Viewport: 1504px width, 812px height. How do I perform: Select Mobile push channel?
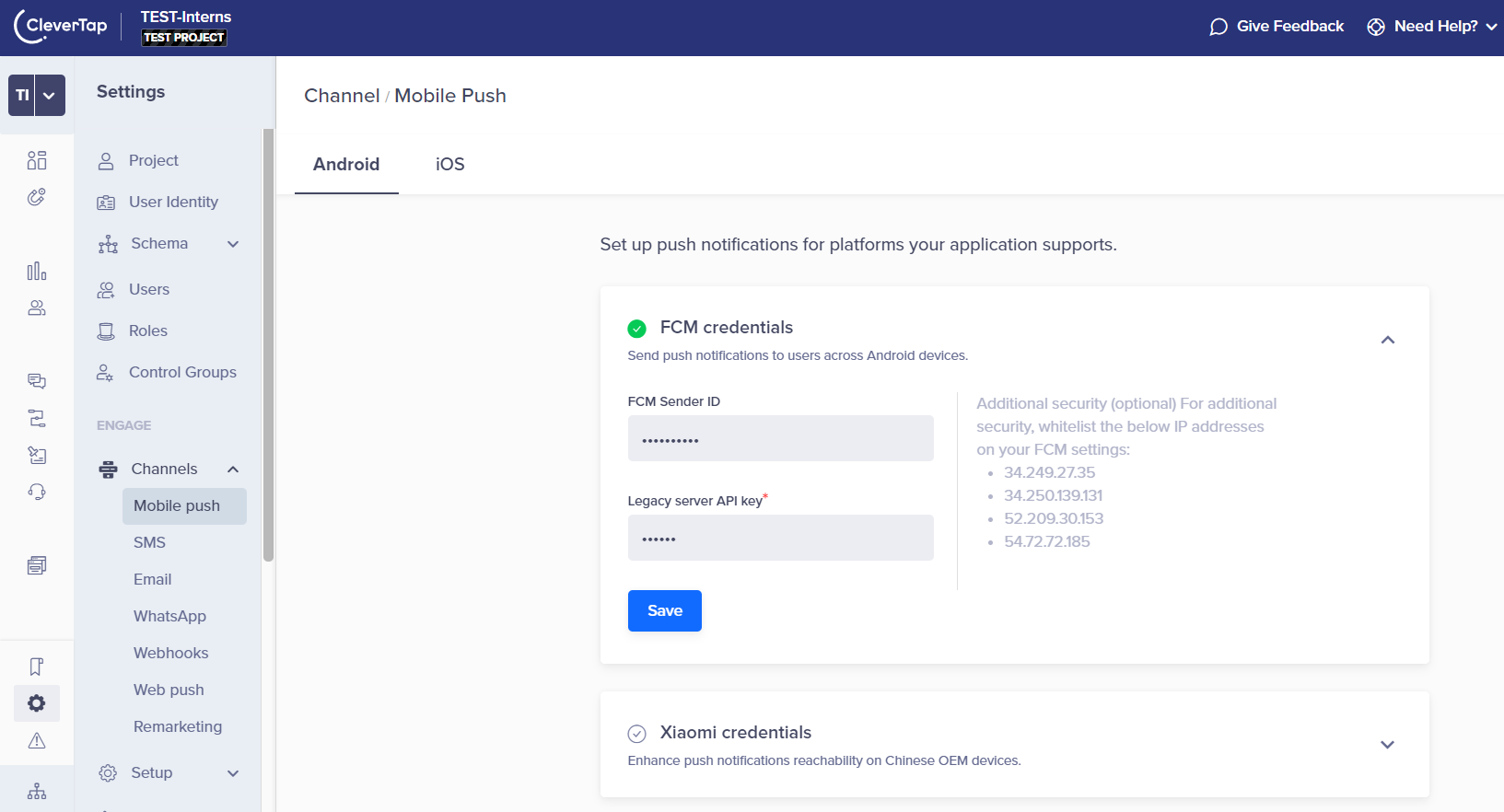[x=184, y=505]
